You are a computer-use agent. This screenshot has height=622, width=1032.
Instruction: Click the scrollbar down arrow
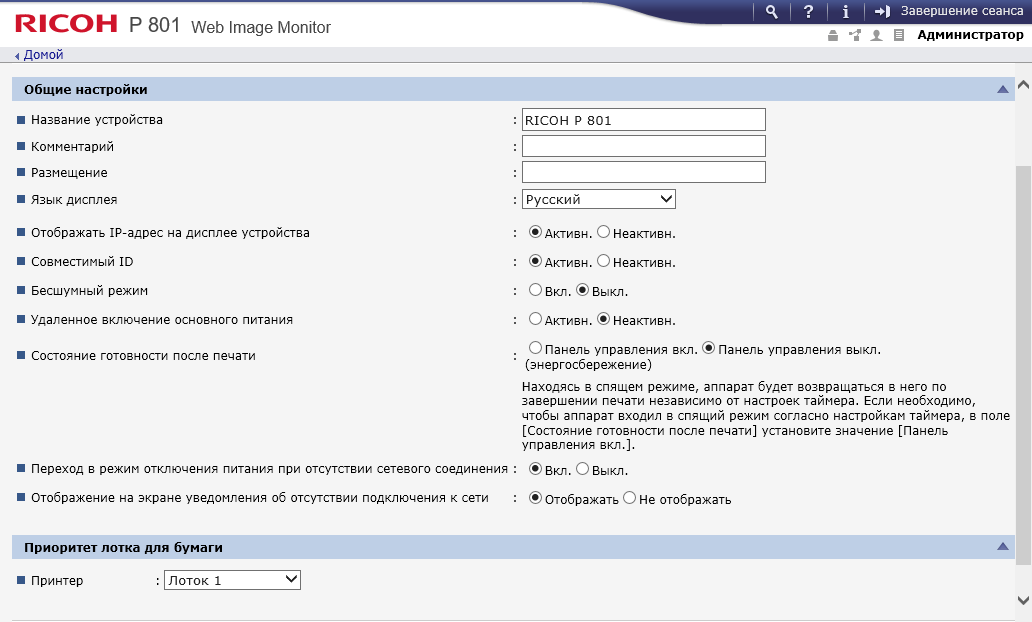[x=1023, y=600]
